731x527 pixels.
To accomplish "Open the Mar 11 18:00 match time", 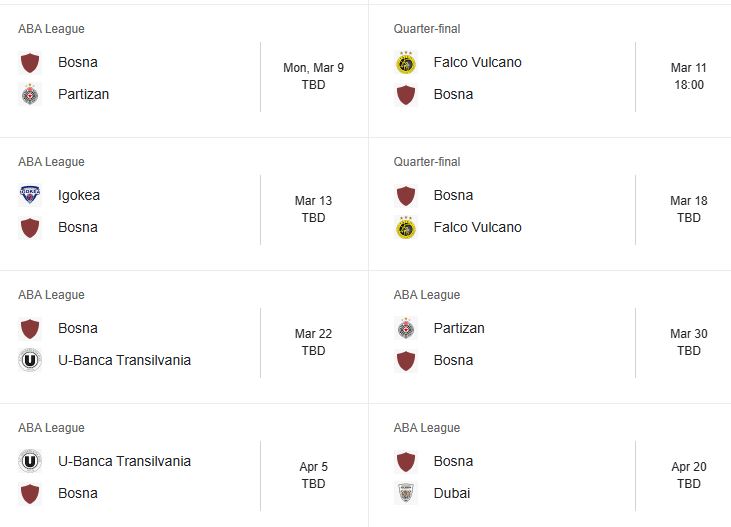I will [x=689, y=76].
